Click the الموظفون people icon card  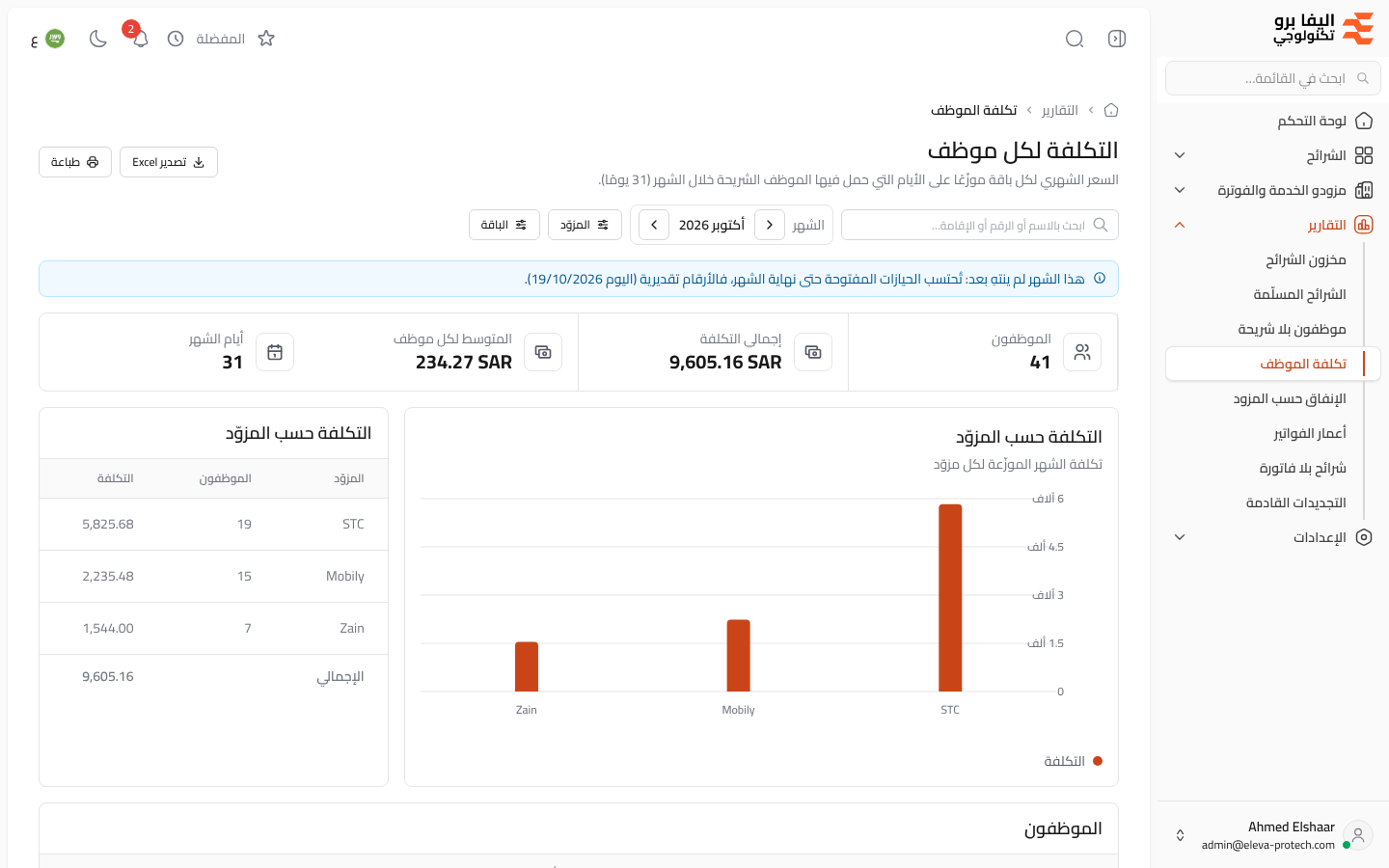(x=1082, y=352)
